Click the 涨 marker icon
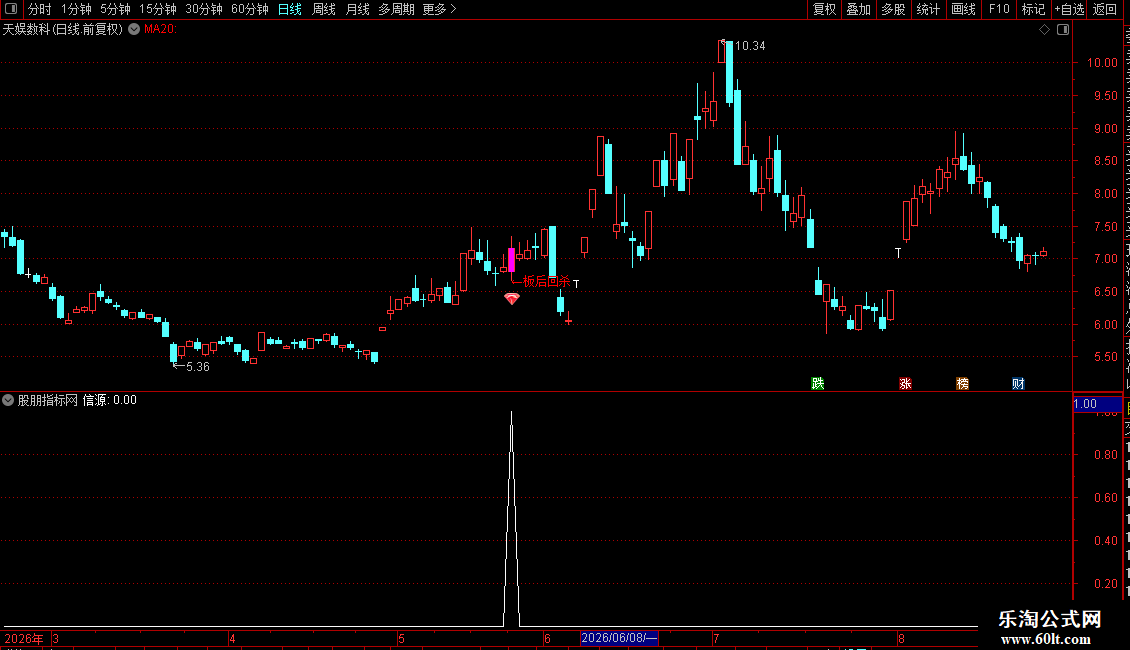 (905, 383)
